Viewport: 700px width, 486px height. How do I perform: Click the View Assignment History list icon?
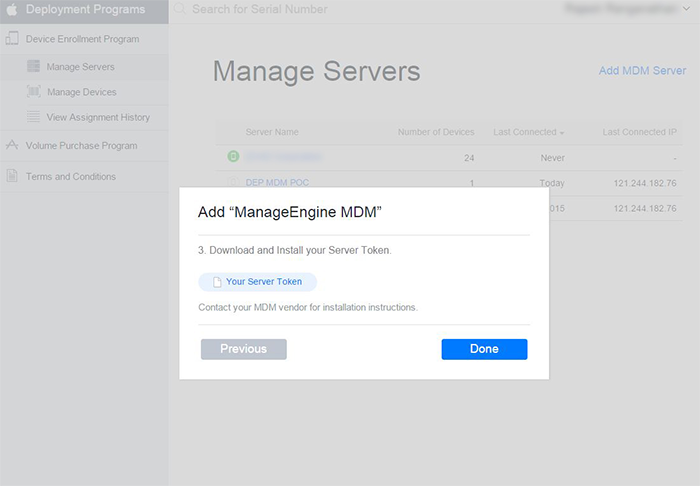coord(33,116)
